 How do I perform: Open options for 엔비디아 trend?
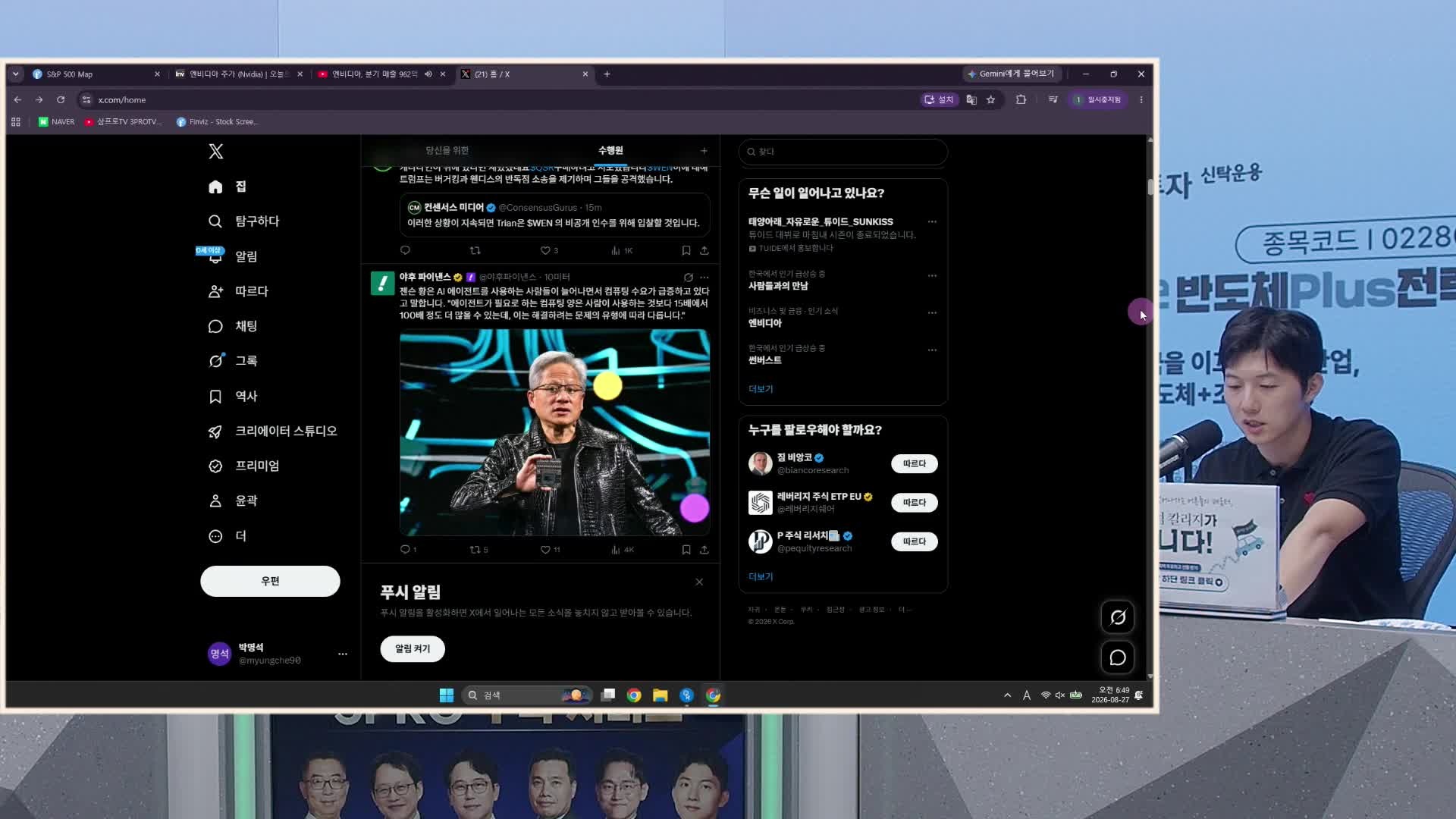tap(932, 312)
